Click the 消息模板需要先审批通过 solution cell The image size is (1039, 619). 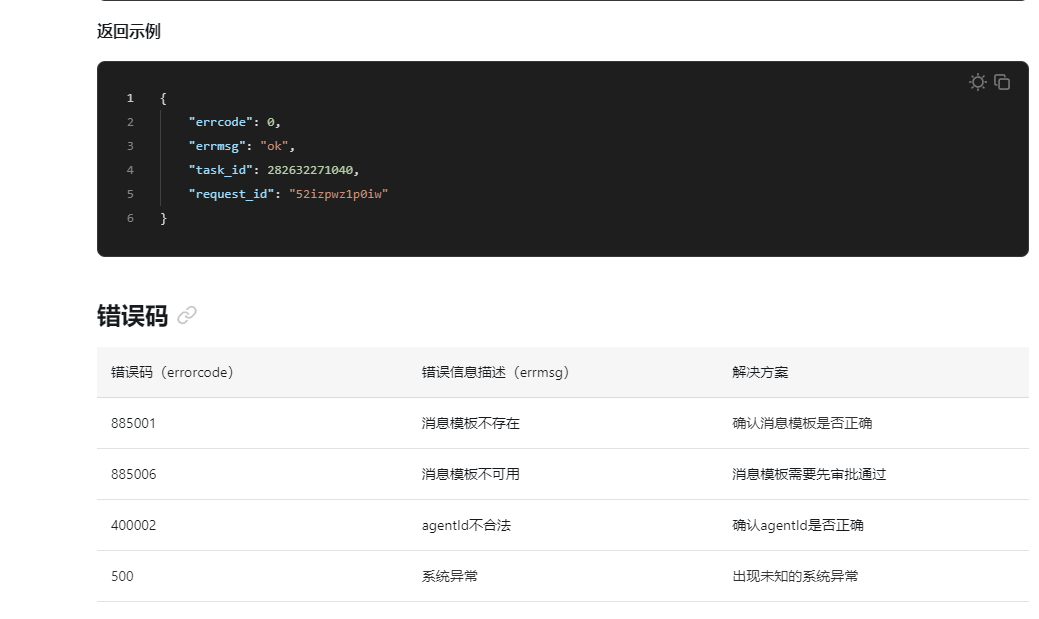pyautogui.click(x=809, y=474)
